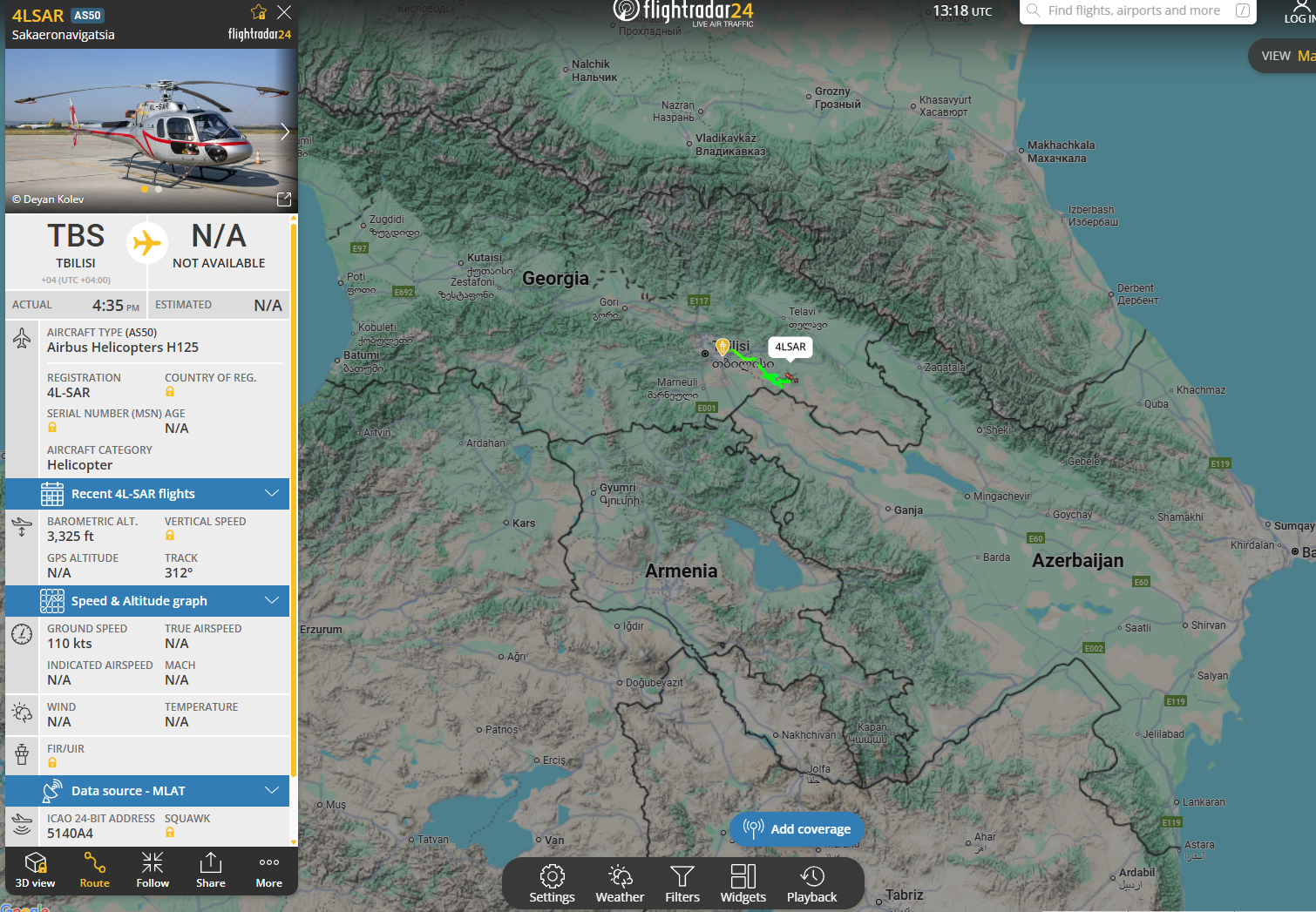Click locked Vertical Speed padlock icon
This screenshot has height=912, width=1316.
coord(170,536)
